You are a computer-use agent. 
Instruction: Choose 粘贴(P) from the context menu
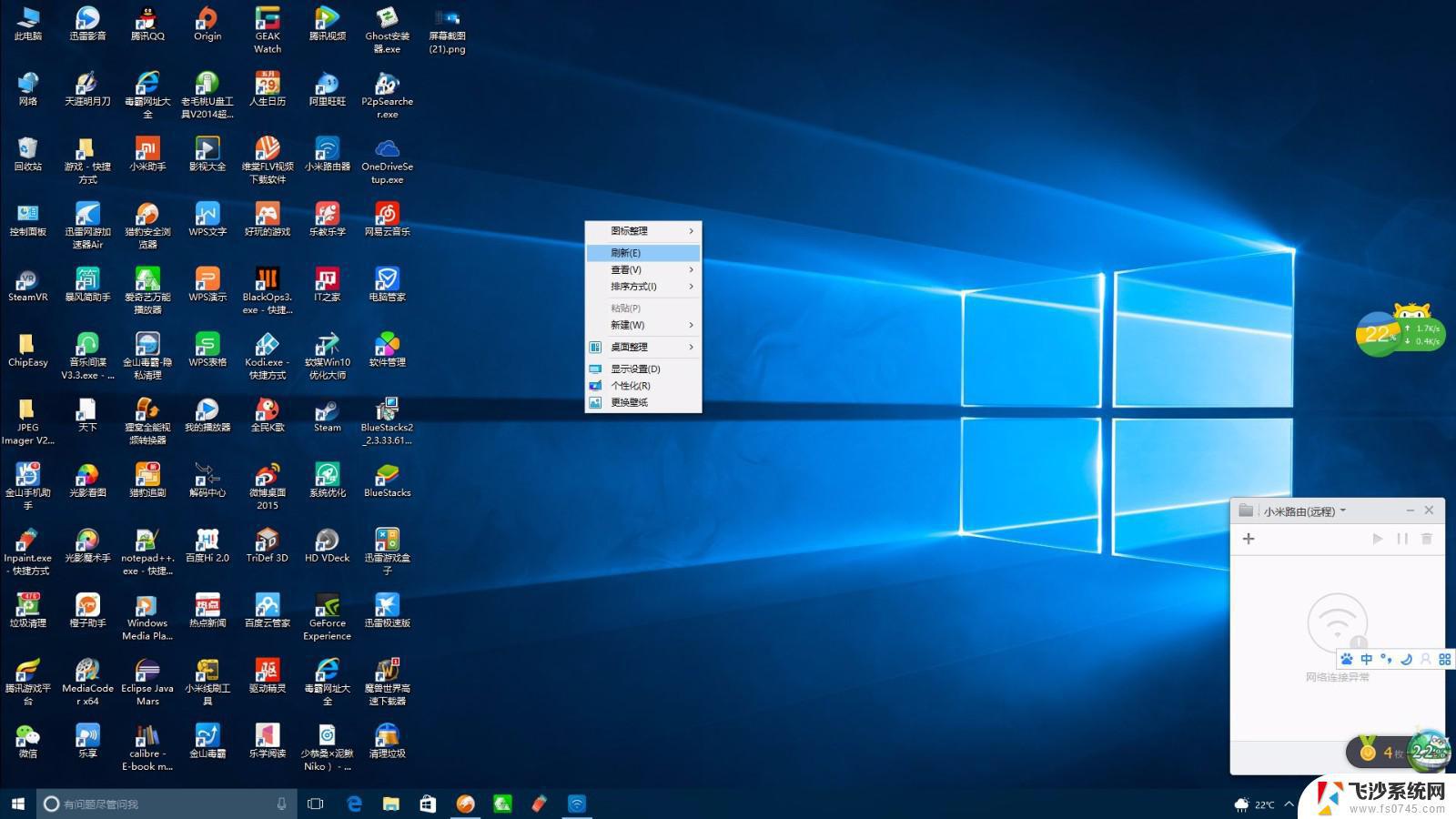[x=643, y=308]
